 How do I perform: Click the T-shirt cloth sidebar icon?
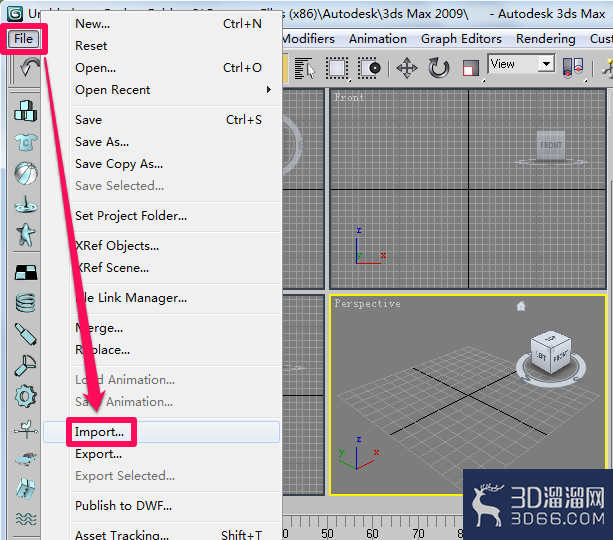(26, 142)
